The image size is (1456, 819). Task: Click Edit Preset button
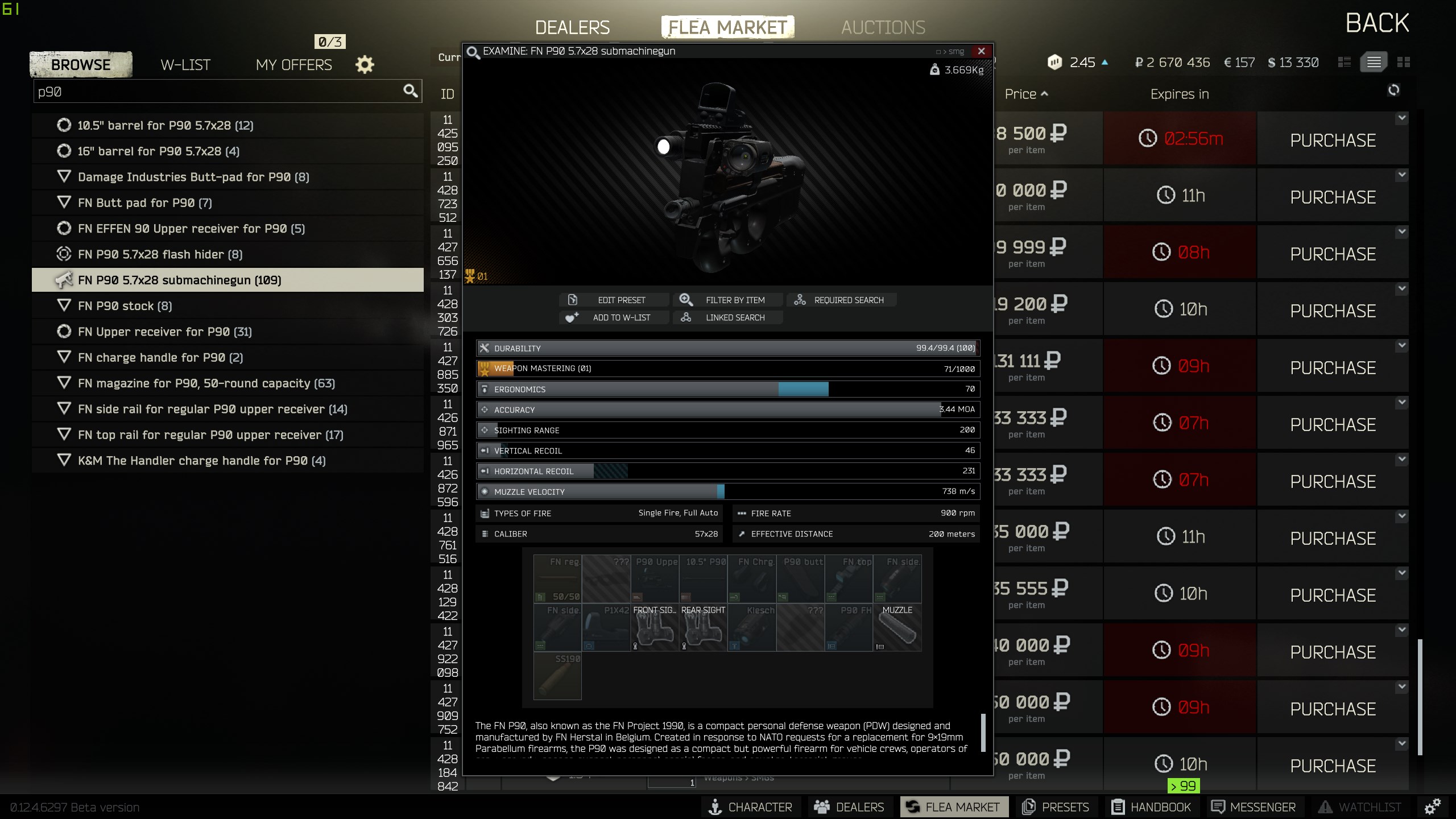click(614, 300)
